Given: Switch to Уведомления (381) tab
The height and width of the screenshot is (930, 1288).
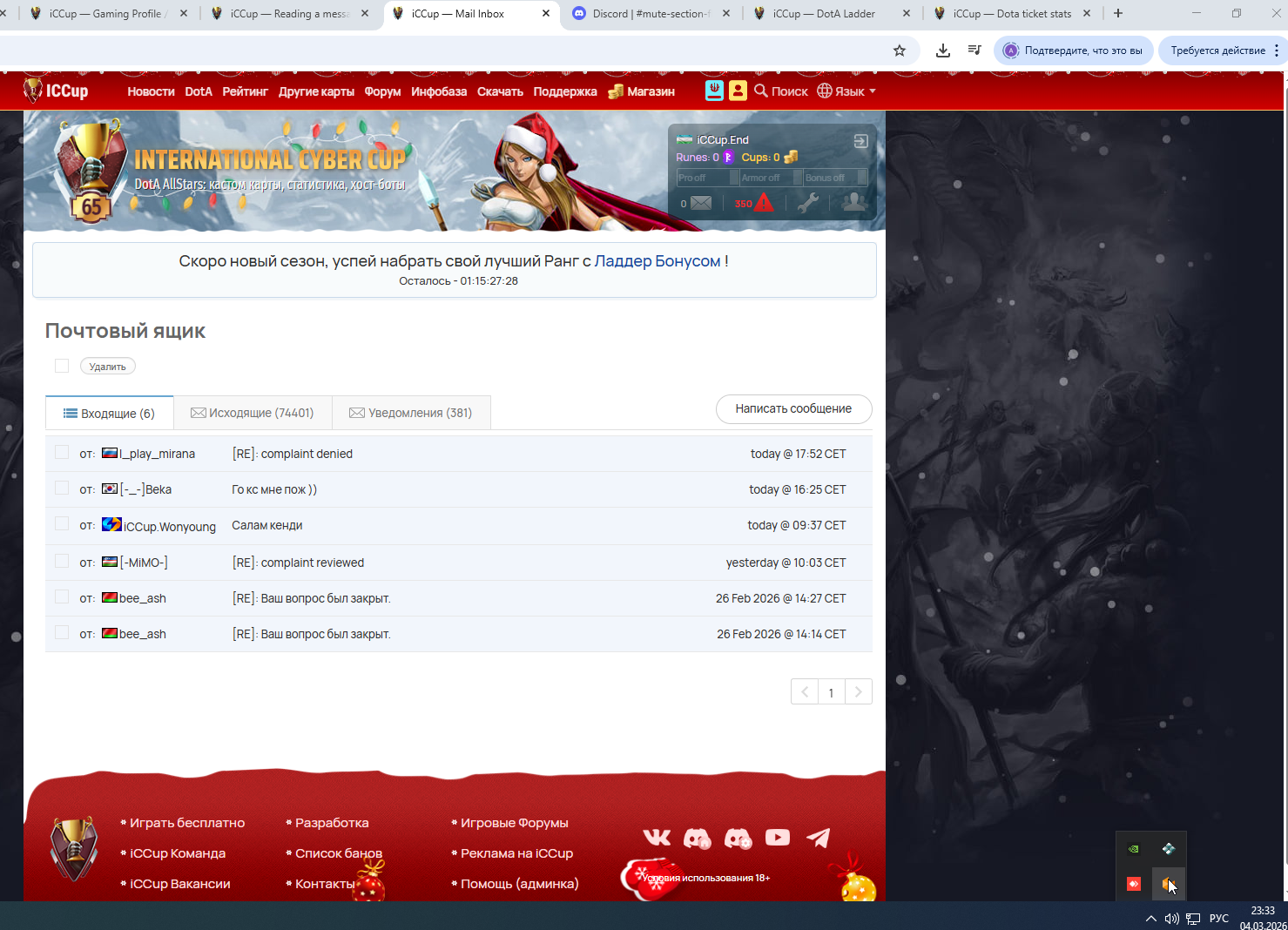Looking at the screenshot, I should click(411, 413).
